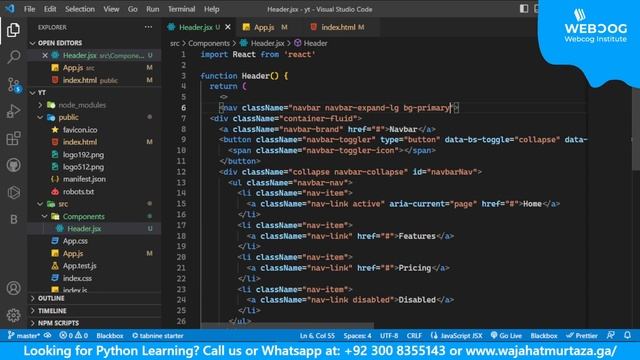
Task: Click the Go Live status bar button
Action: 506,336
